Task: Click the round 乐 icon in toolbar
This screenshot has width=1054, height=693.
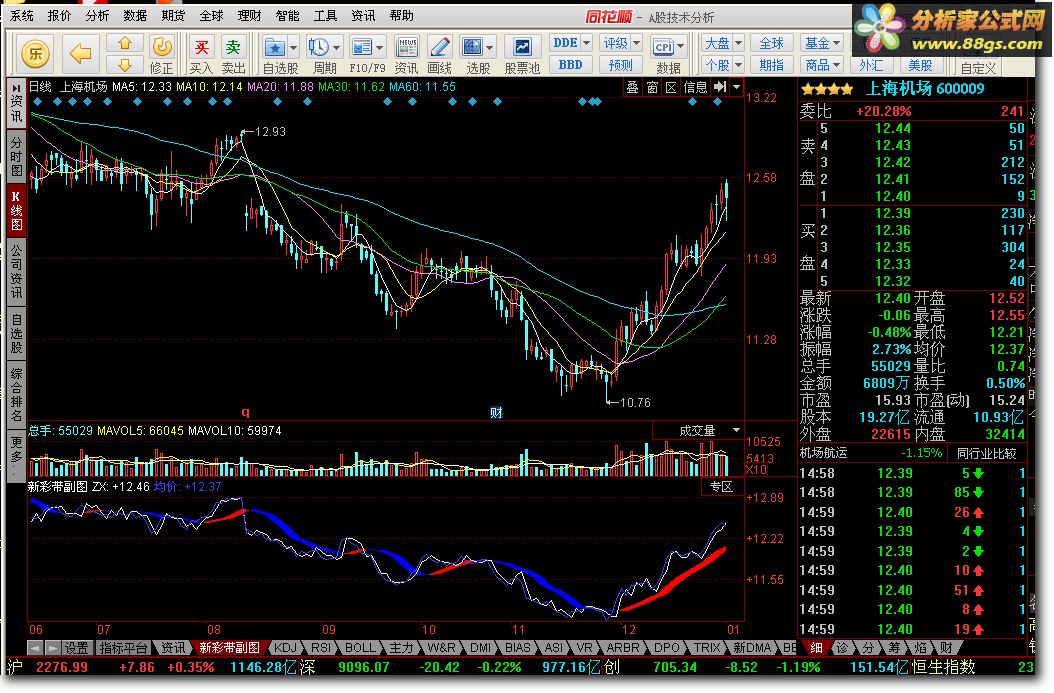Action: [x=35, y=53]
